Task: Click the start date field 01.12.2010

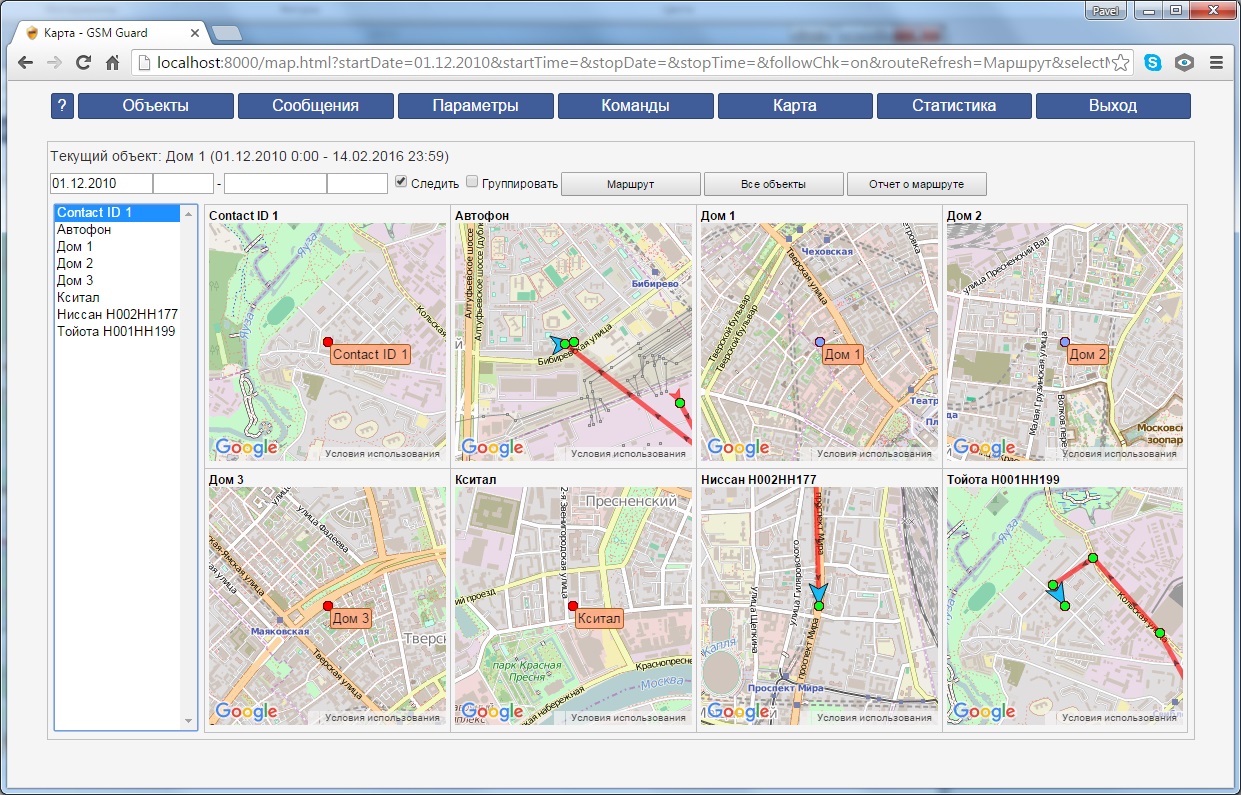Action: 101,184
